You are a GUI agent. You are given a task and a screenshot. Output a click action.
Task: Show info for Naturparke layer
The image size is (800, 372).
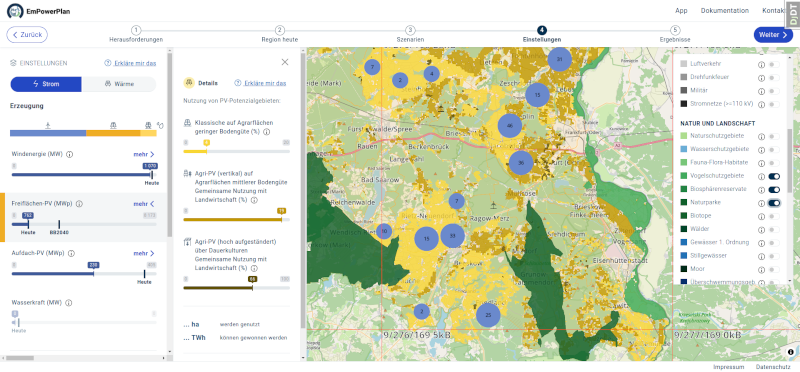point(761,203)
